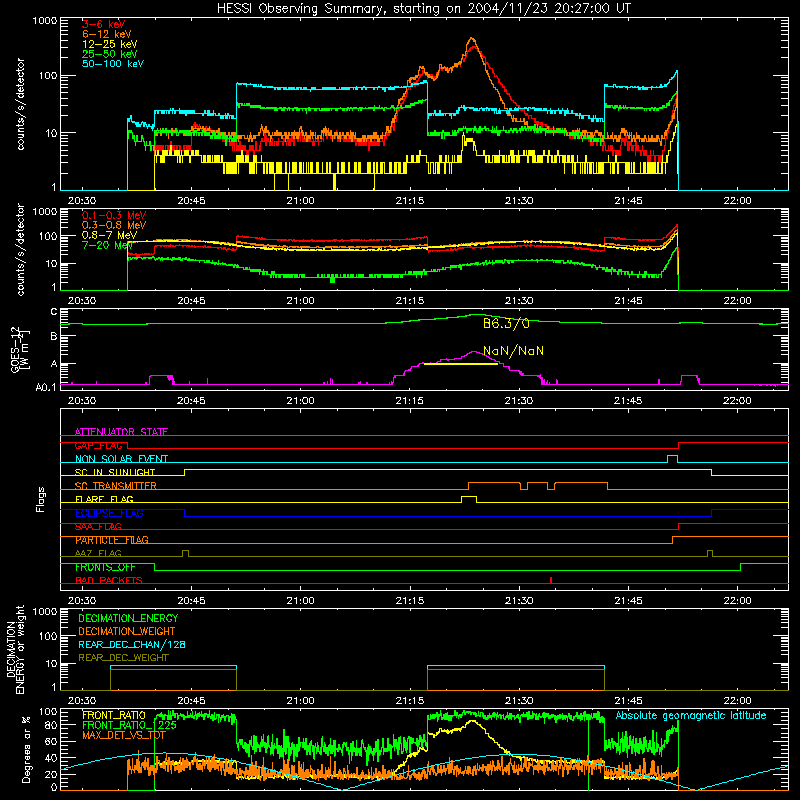
Task: Click the NaN/NaN annotation in GOES panel
Action: point(513,351)
